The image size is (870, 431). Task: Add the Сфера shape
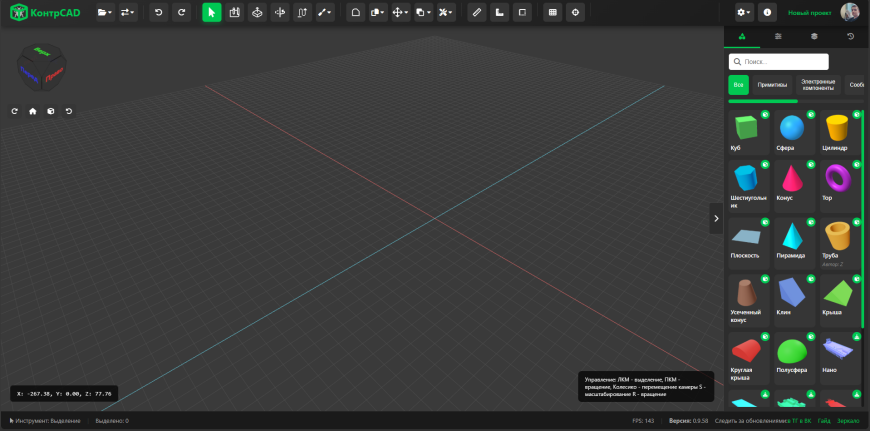pyautogui.click(x=795, y=132)
